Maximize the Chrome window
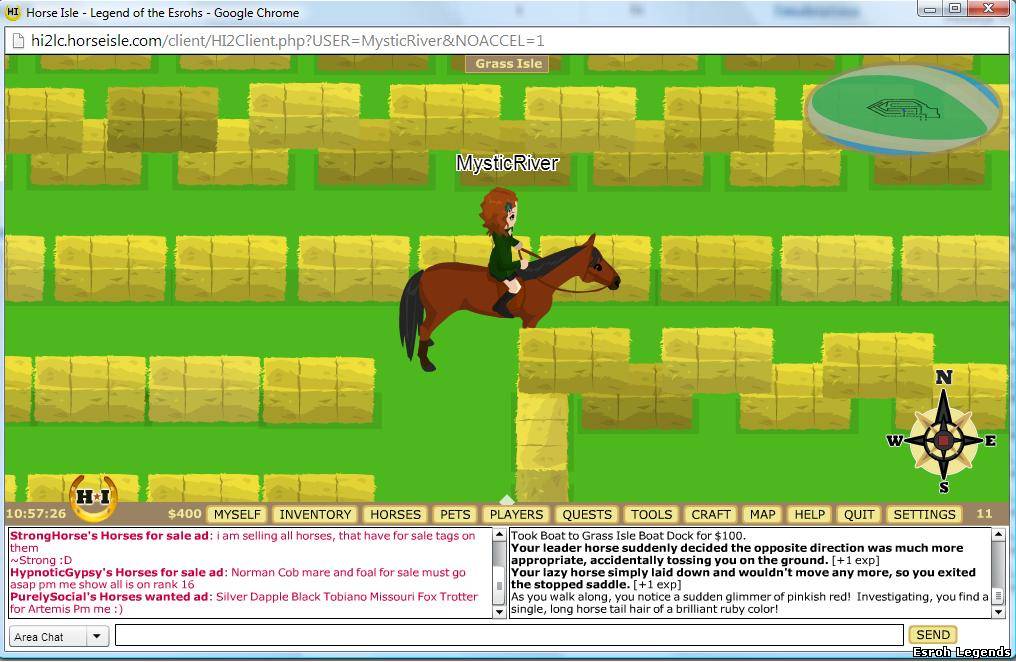Viewport: 1016px width, 662px height. pyautogui.click(x=954, y=9)
